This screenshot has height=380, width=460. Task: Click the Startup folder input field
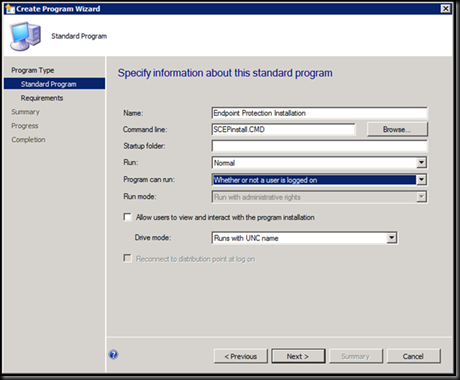pyautogui.click(x=319, y=146)
